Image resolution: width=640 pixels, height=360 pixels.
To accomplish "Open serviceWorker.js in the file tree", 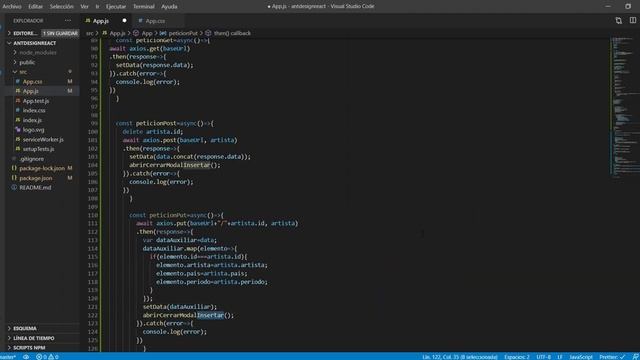I will tap(43, 140).
